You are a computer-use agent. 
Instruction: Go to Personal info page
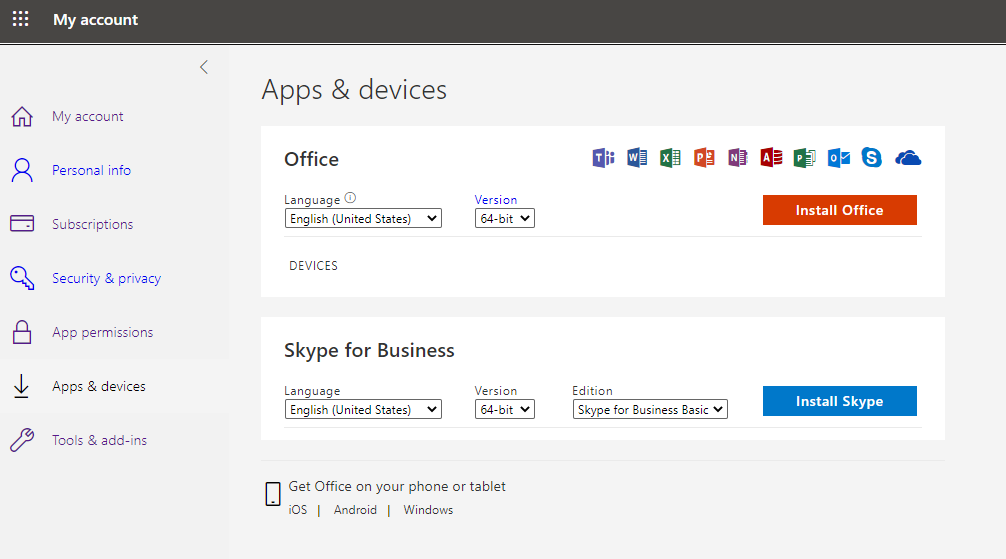point(91,170)
